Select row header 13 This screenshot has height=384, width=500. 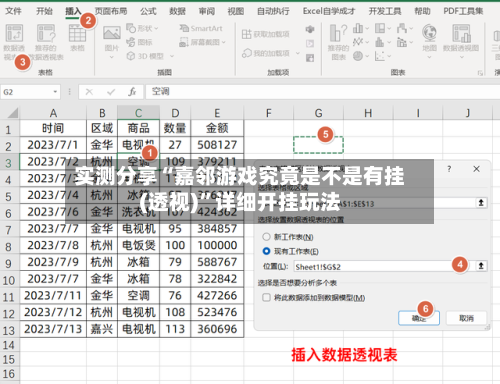click(x=9, y=330)
